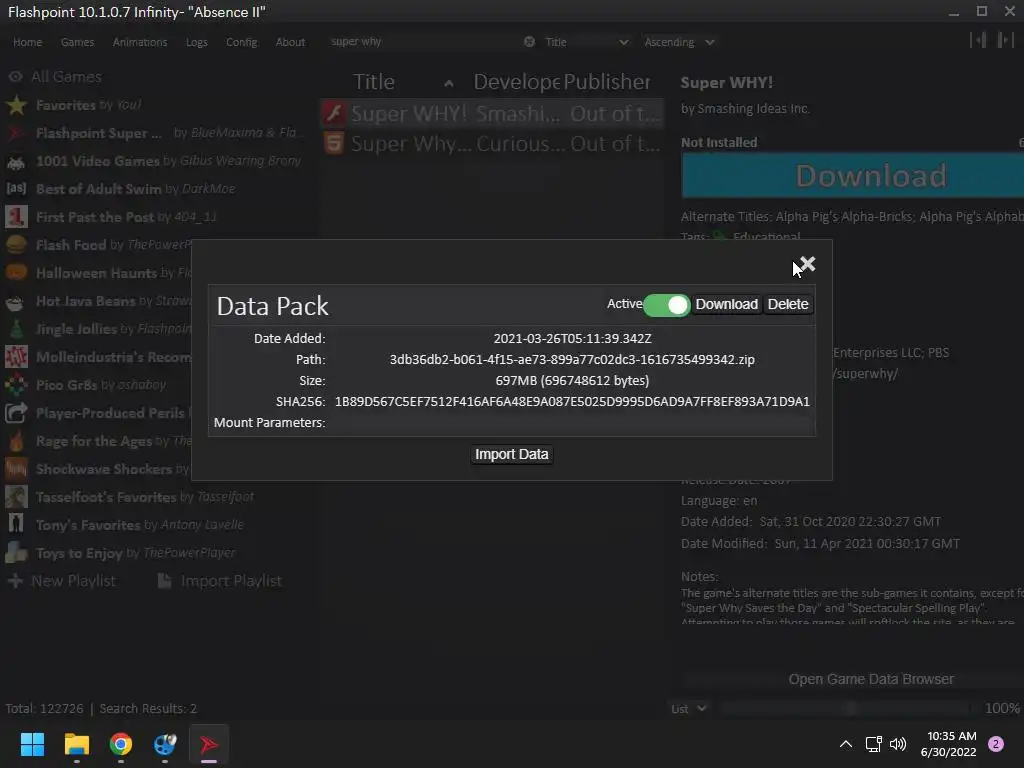Click the SHA256 hash value
This screenshot has height=768, width=1024.
pyautogui.click(x=572, y=402)
